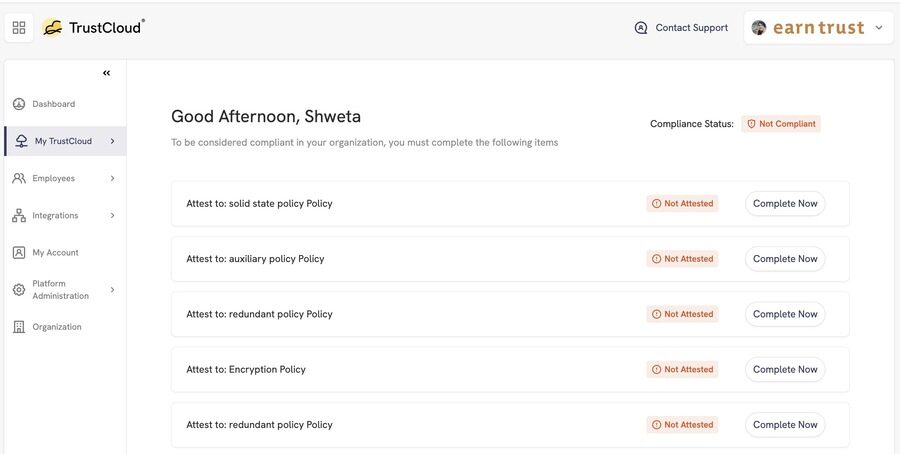The height and width of the screenshot is (454, 900).
Task: Open My Account profile icon
Action: [19, 253]
